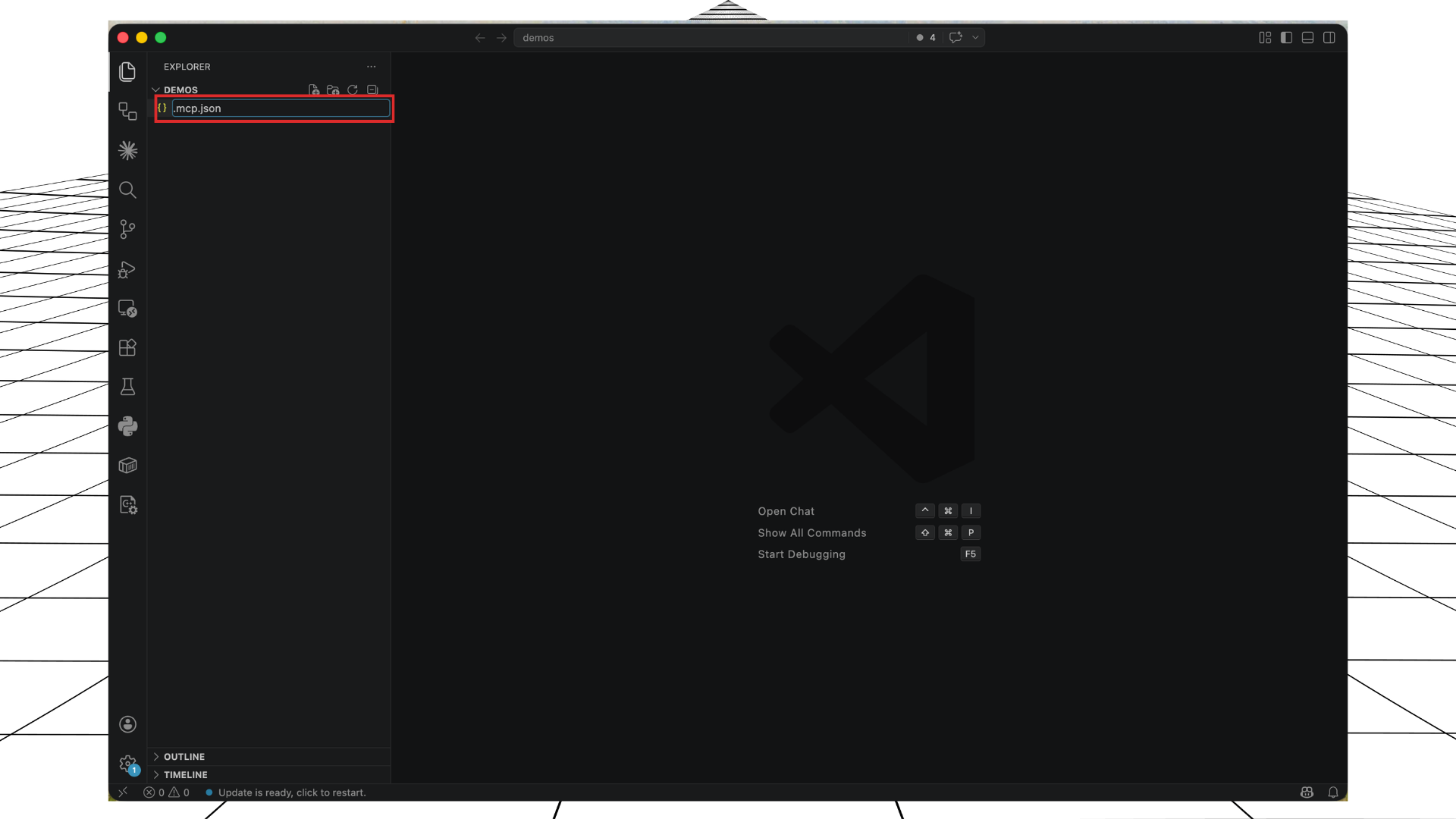Open the Source Control view

(x=127, y=229)
